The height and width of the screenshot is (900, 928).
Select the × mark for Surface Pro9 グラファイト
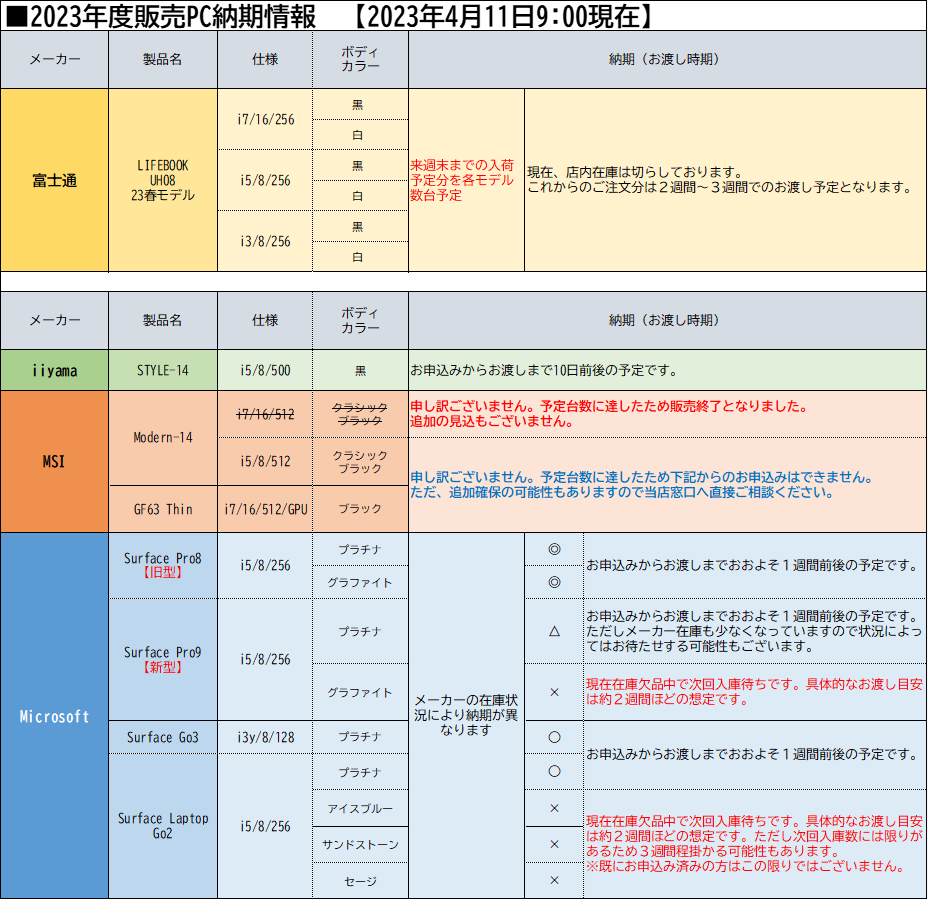(555, 692)
